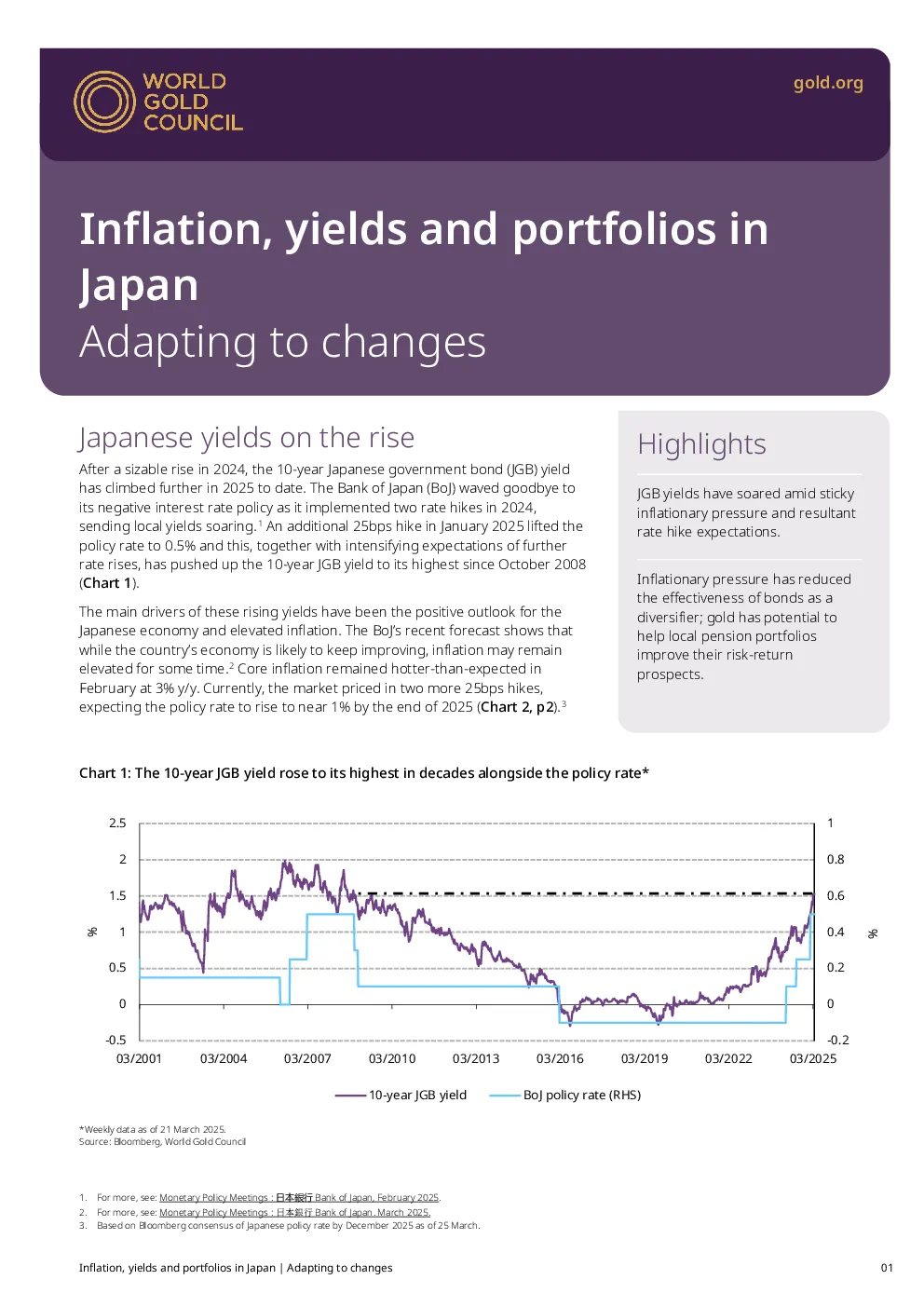
Task: Click the Source: Bloomberg, World Gold Council note
Action: tap(163, 1142)
